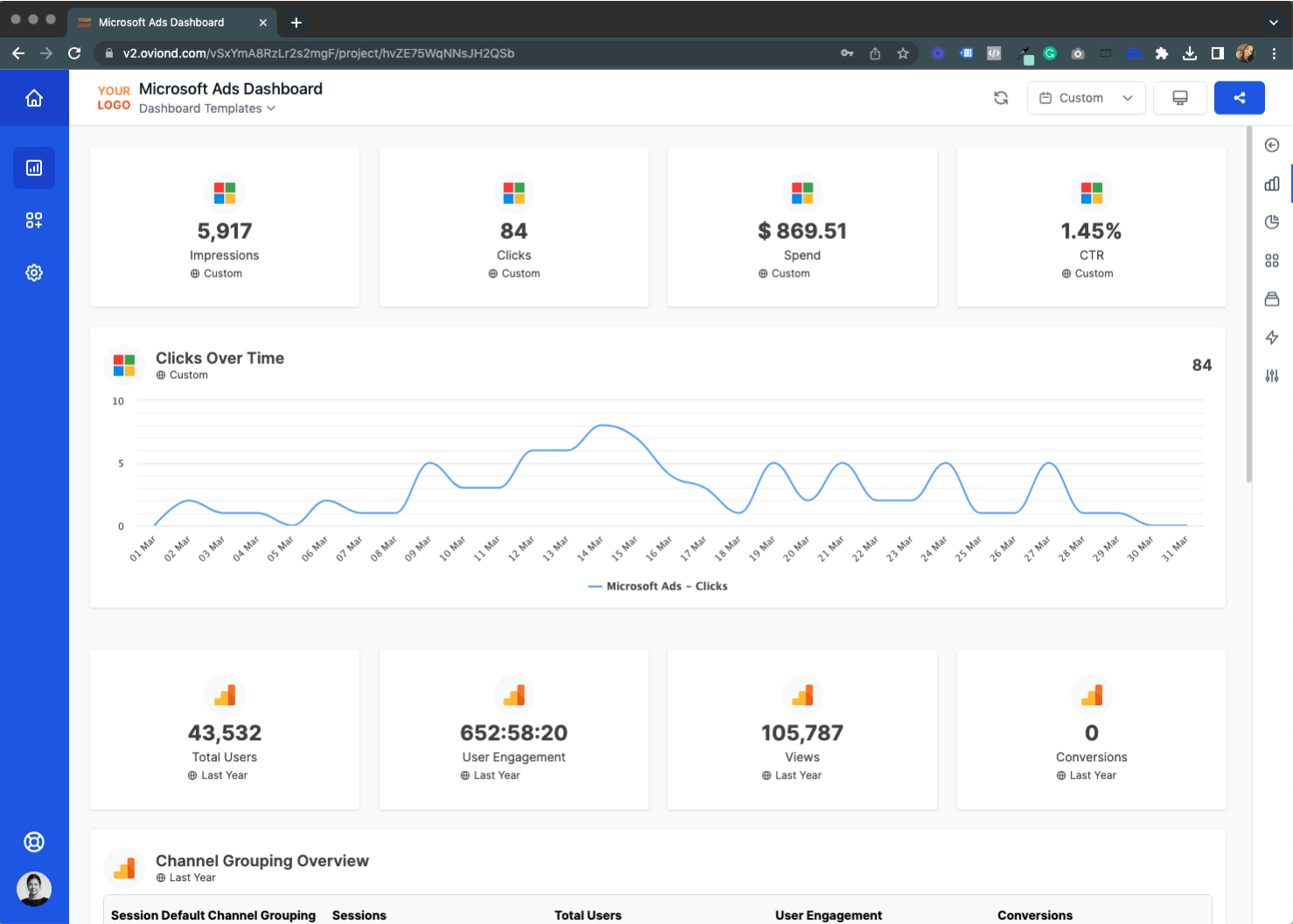Add a new integration from the sidebar

(x=34, y=220)
